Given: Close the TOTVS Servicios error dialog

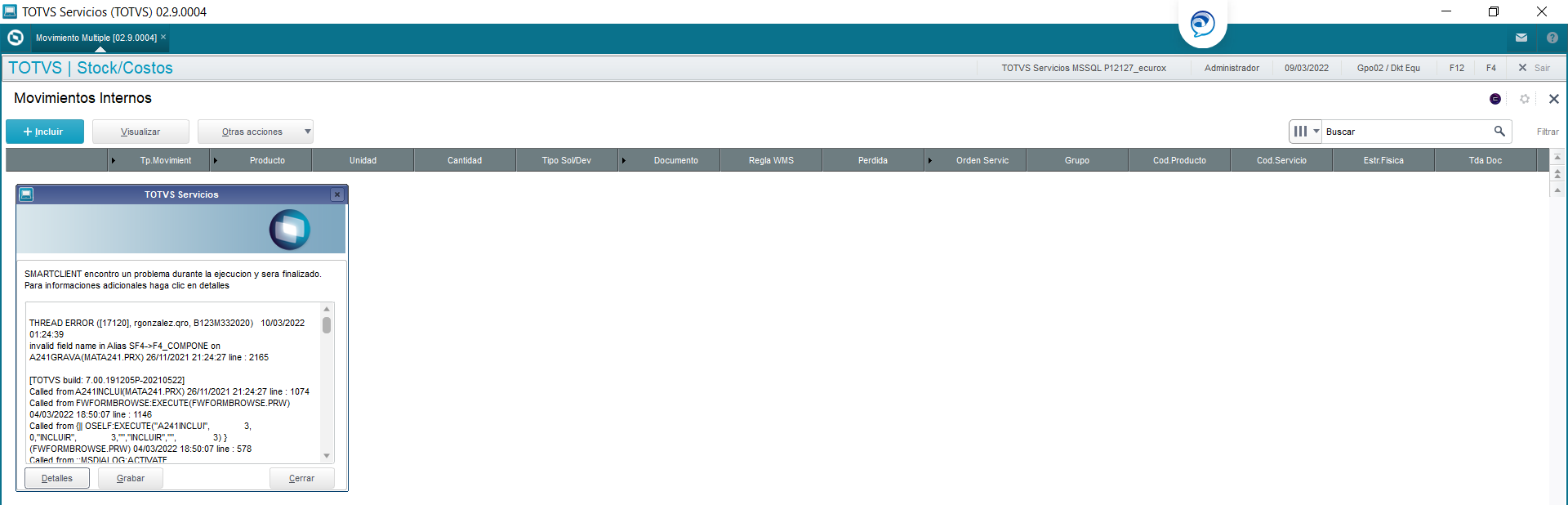Looking at the screenshot, I should (337, 194).
